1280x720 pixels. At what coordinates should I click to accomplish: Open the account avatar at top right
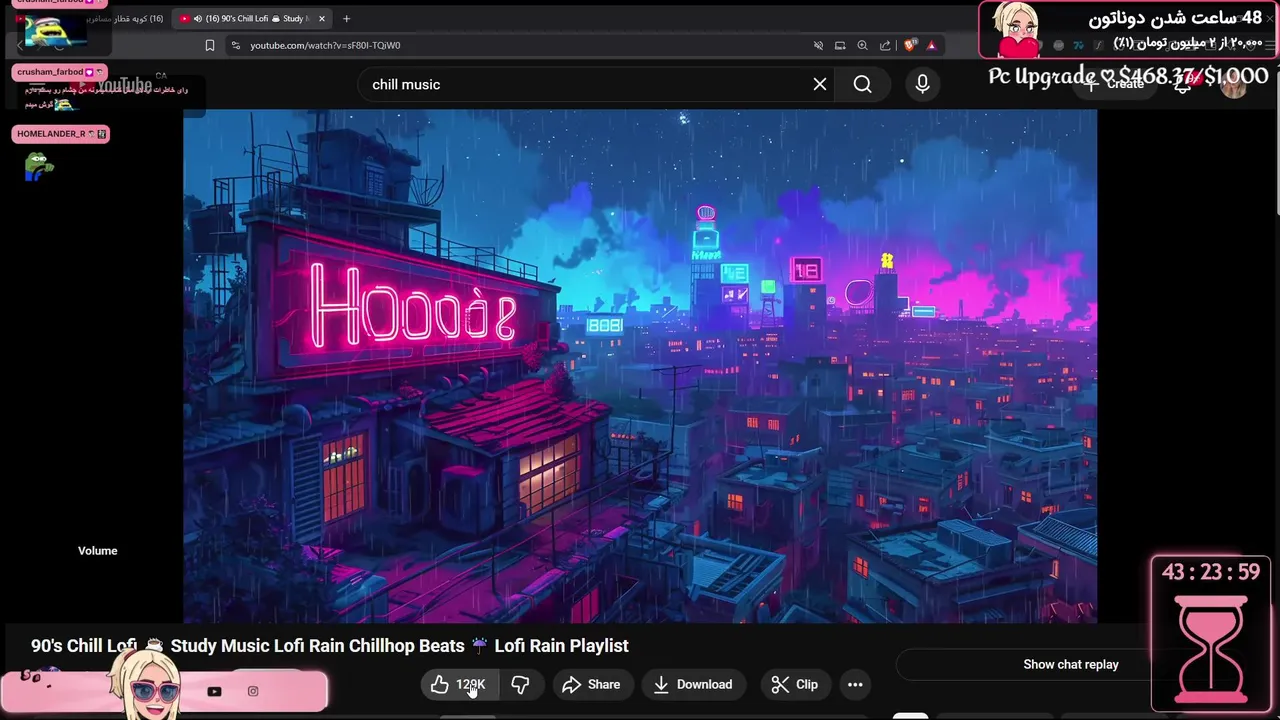(x=1234, y=84)
